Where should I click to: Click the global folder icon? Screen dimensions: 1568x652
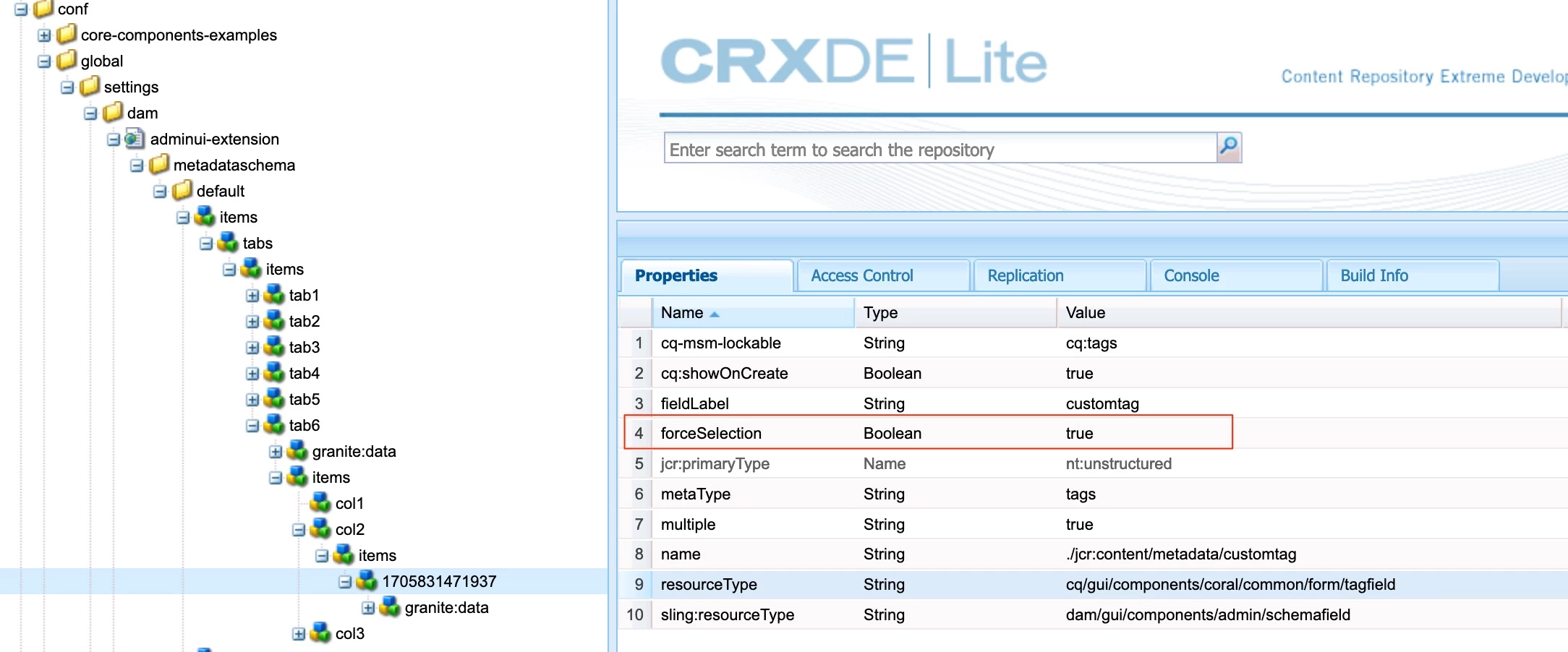67,61
